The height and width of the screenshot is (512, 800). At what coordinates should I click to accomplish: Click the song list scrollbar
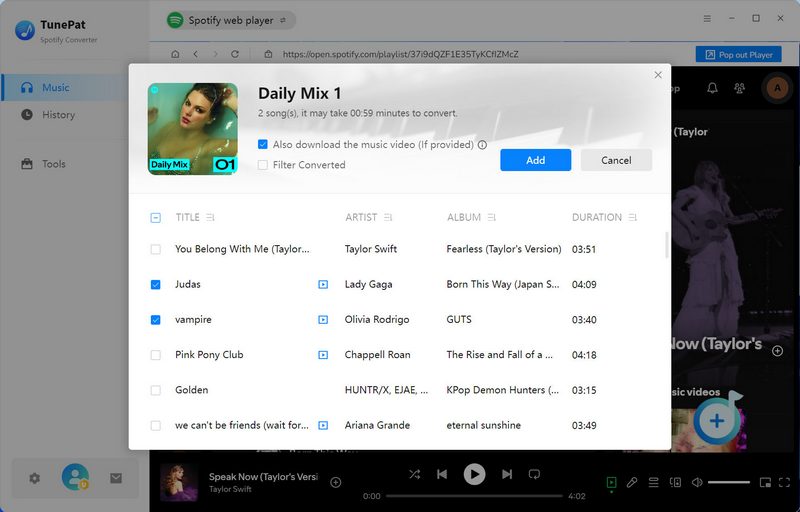[x=666, y=245]
